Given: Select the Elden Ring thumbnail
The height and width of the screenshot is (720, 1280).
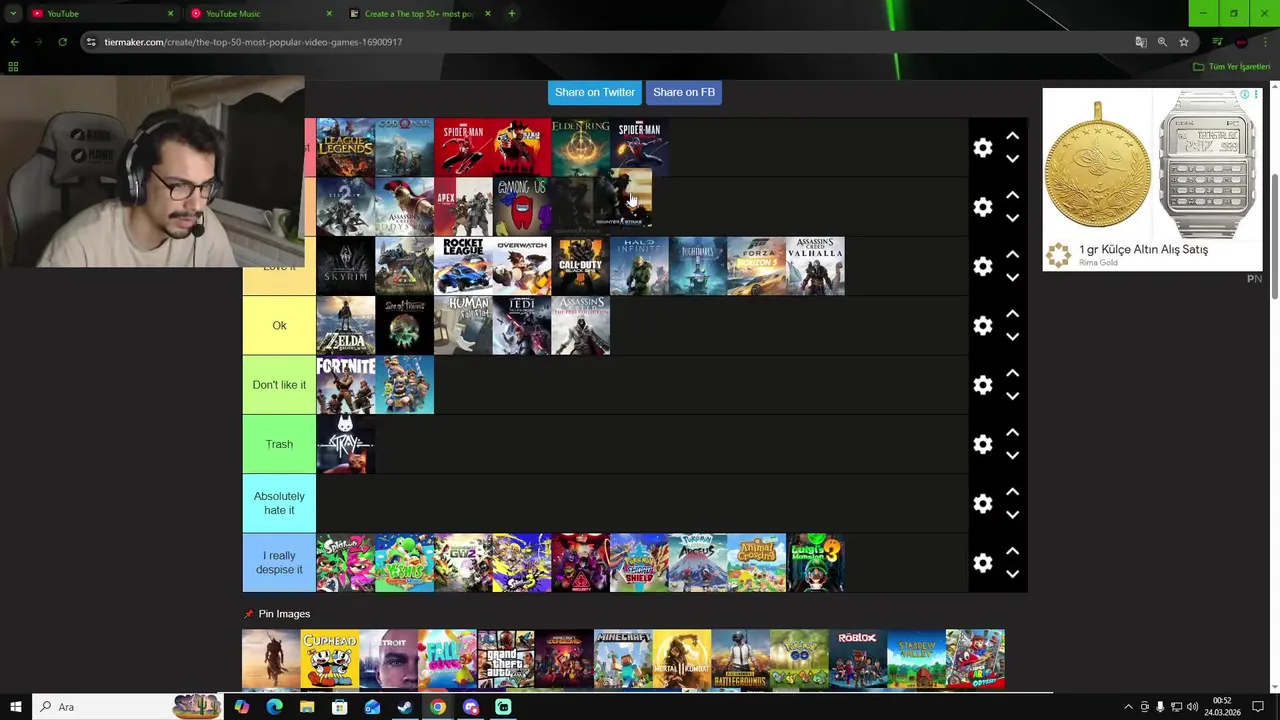Looking at the screenshot, I should click(581, 148).
